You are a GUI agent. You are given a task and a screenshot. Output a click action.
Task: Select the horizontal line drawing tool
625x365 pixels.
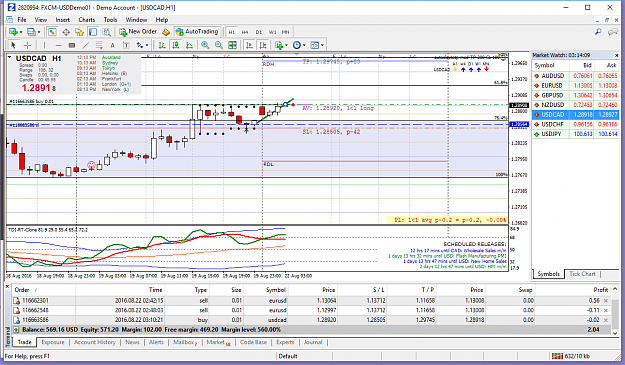pyautogui.click(x=58, y=45)
